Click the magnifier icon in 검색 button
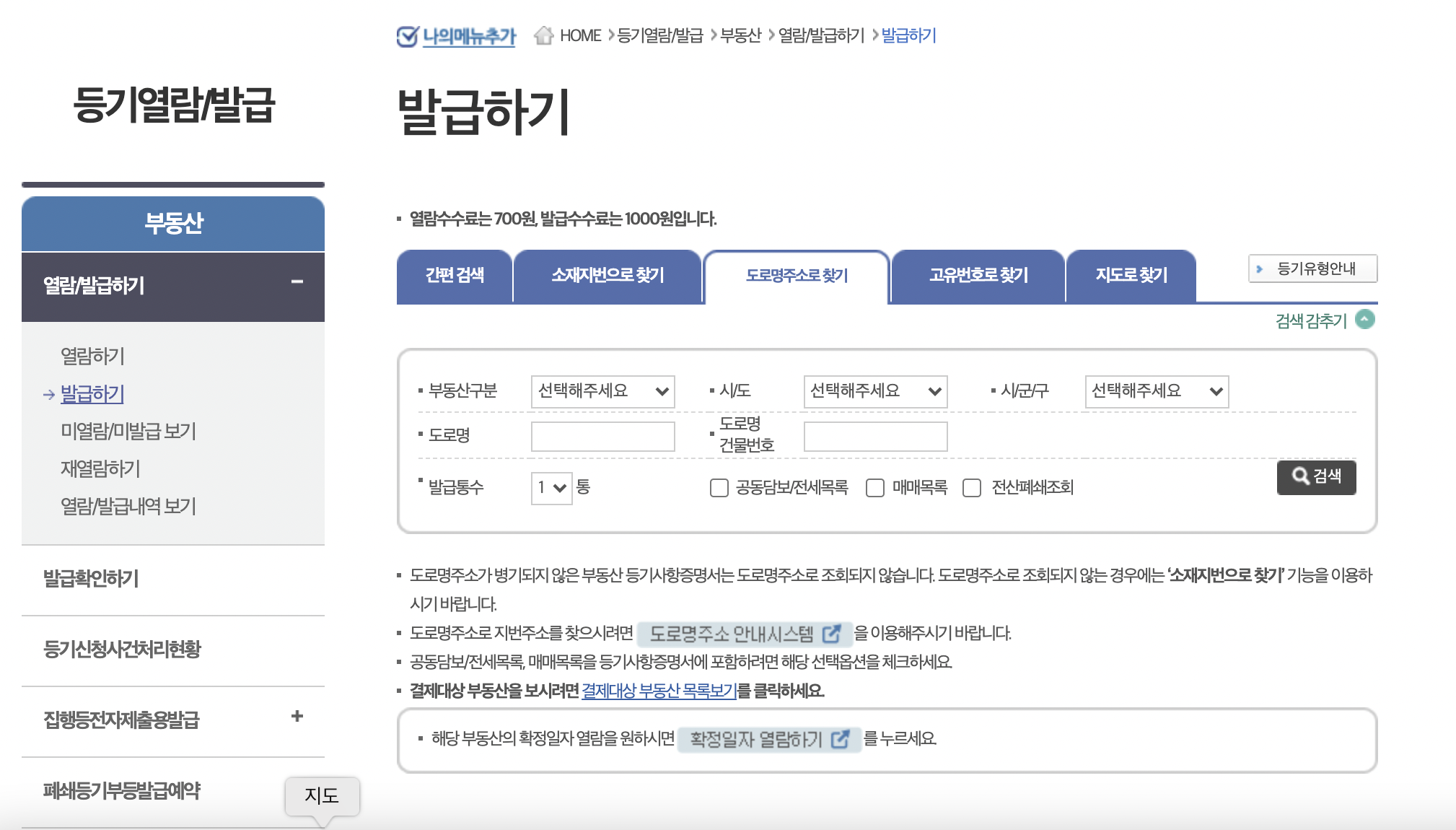 click(x=1300, y=476)
